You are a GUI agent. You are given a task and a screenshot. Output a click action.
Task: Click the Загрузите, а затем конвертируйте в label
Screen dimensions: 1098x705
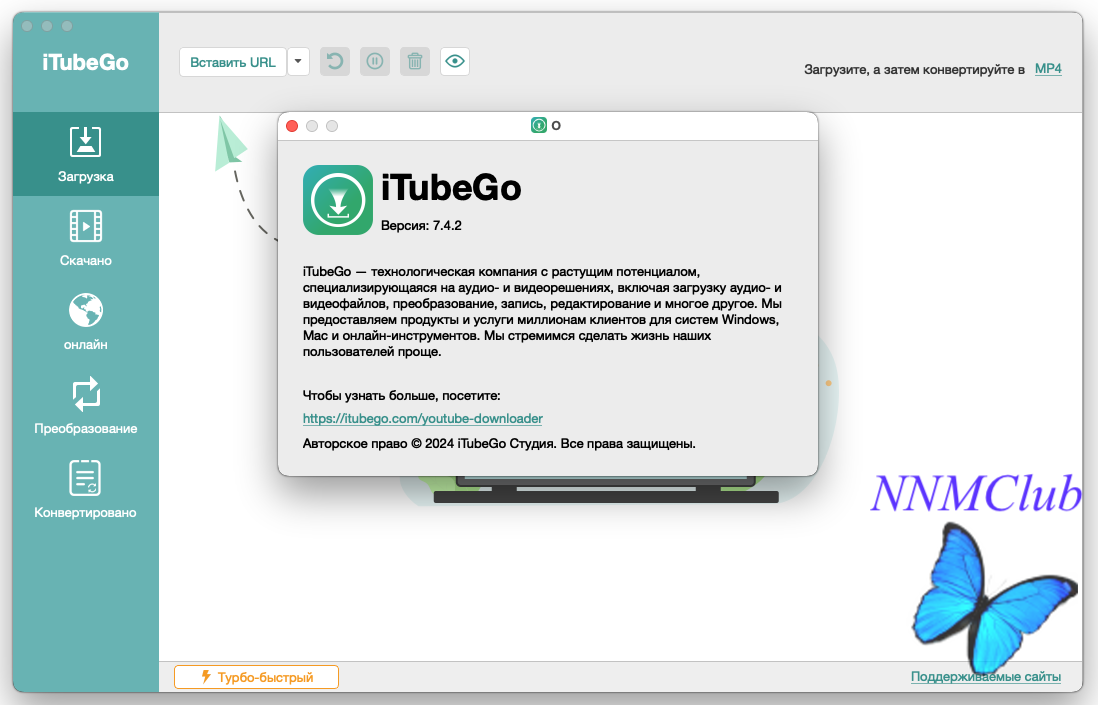tap(914, 69)
